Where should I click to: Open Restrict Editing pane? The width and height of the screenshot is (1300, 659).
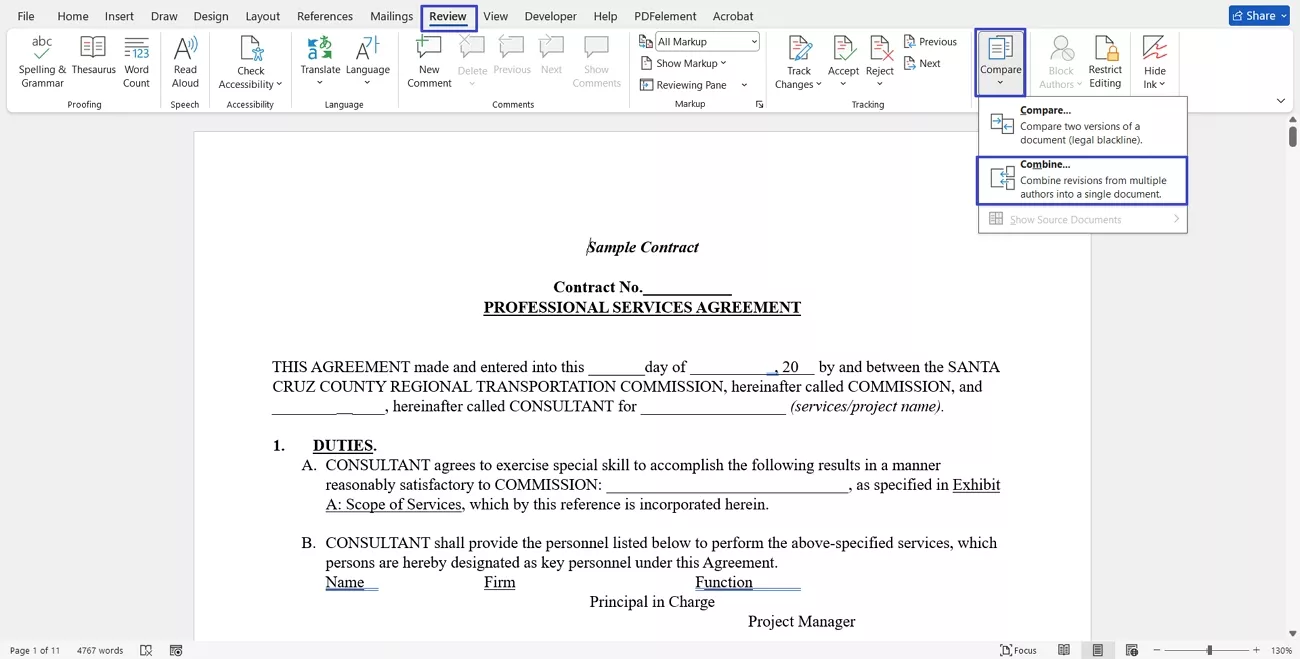(x=1105, y=60)
